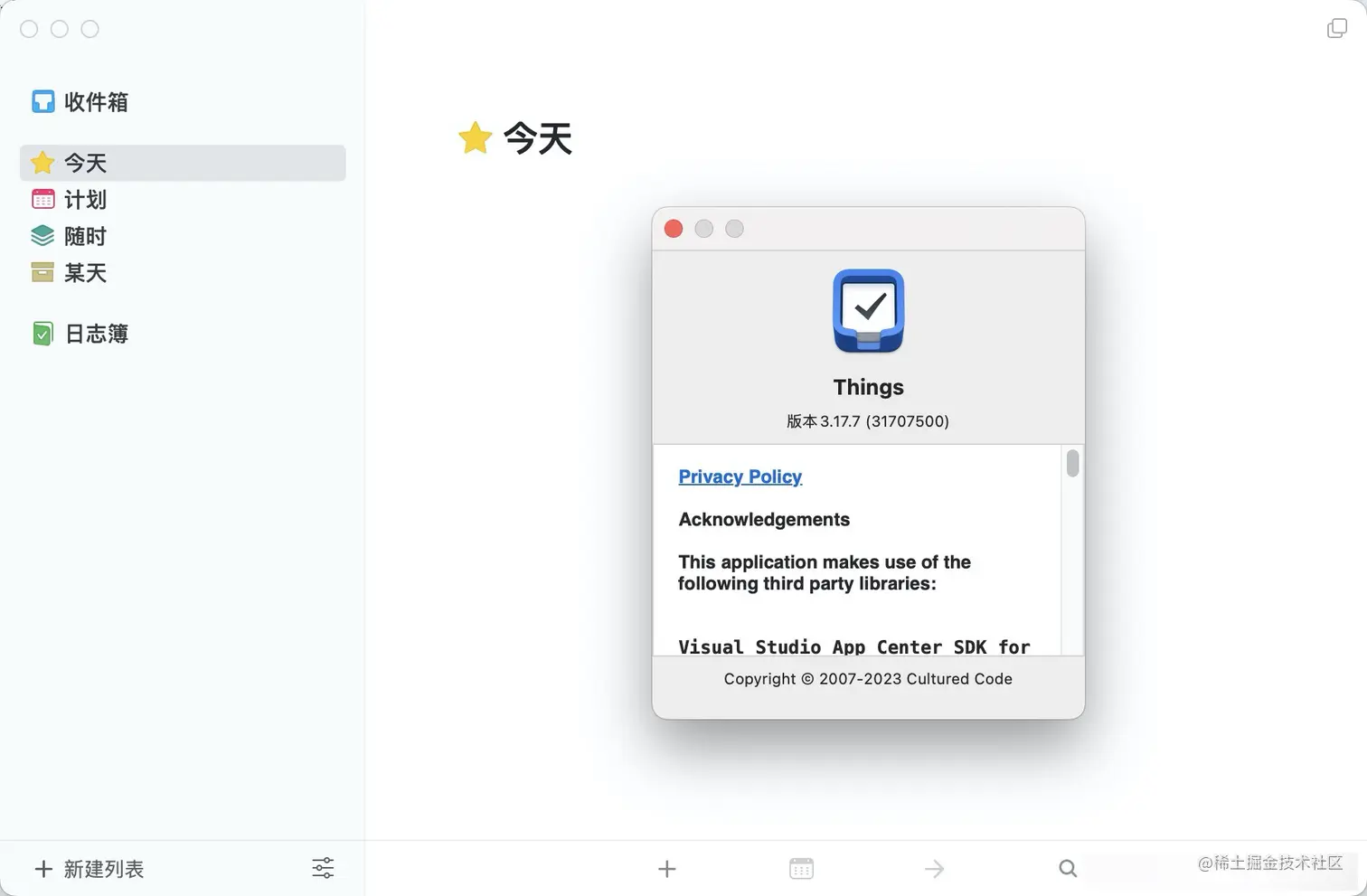1367x896 pixels.
Task: Add a new to-do with plus icon
Action: point(667,869)
